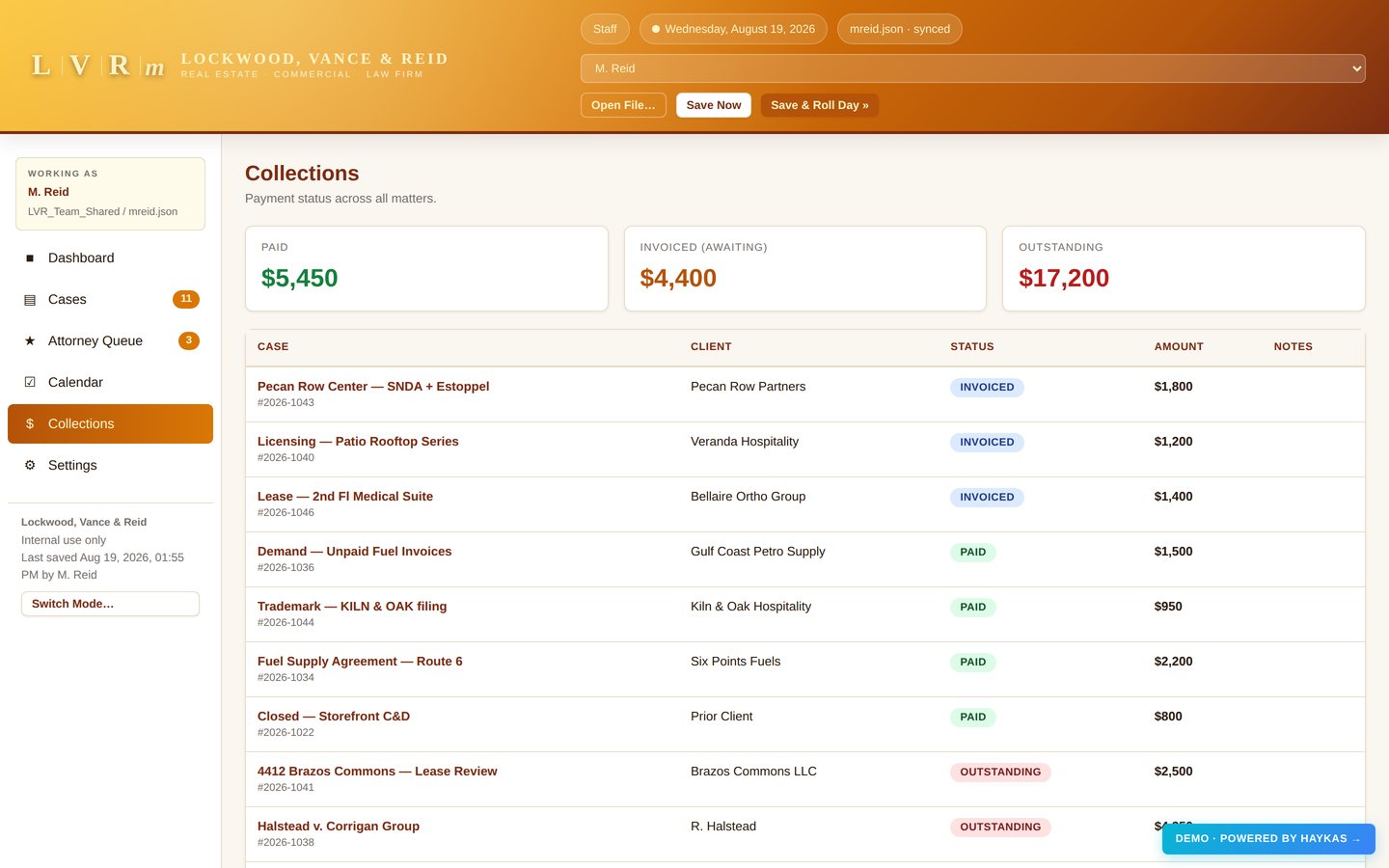The image size is (1389, 868).
Task: Click the mreid.json synced status pill
Action: pyautogui.click(x=900, y=29)
